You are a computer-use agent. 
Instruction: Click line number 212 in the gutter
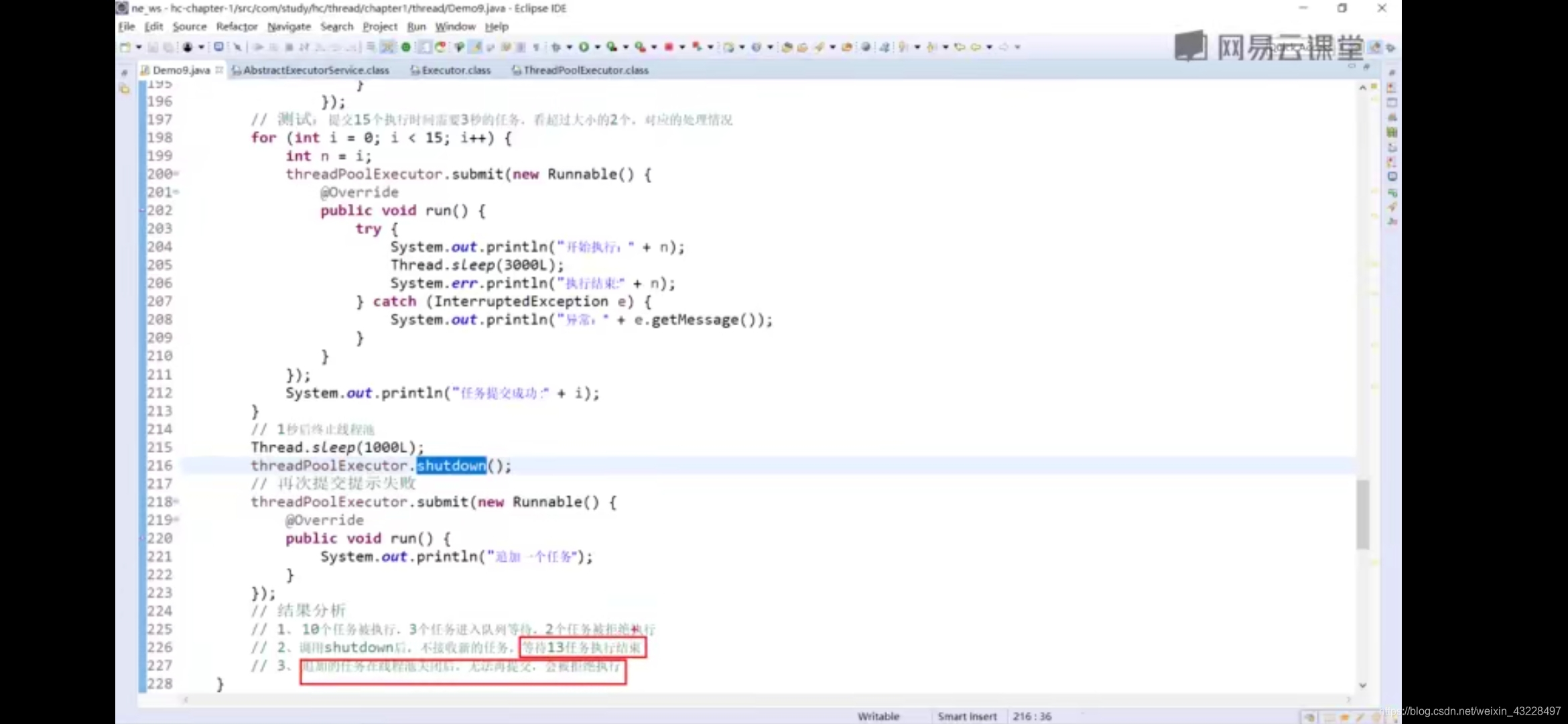[159, 393]
